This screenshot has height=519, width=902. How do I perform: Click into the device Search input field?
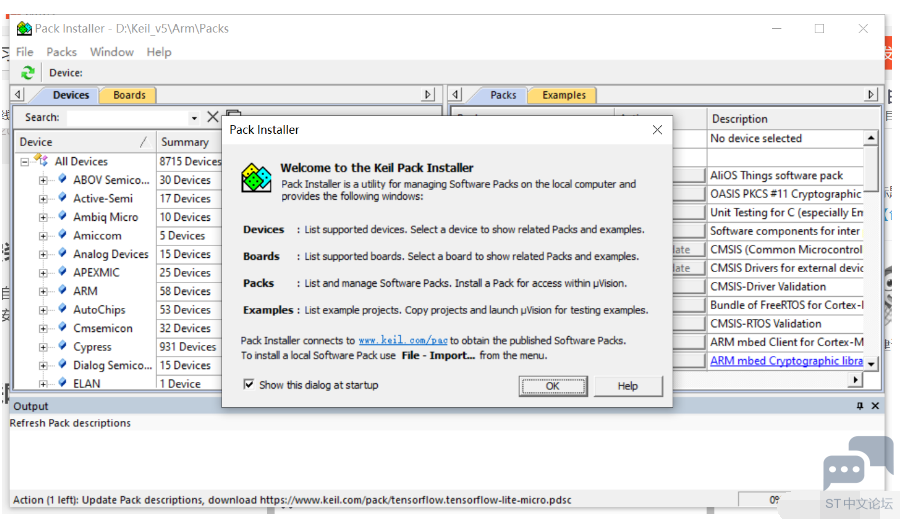[x=127, y=117]
